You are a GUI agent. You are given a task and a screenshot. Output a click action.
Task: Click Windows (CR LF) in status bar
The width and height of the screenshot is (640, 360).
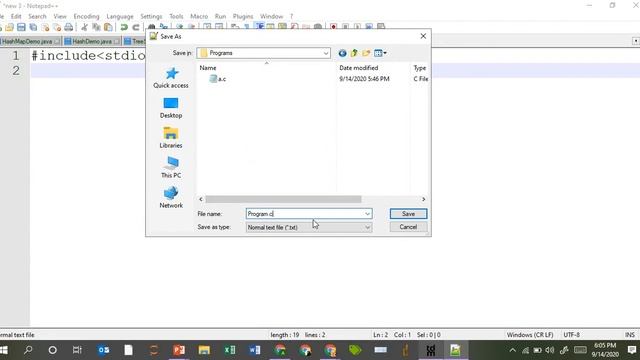(x=530, y=335)
